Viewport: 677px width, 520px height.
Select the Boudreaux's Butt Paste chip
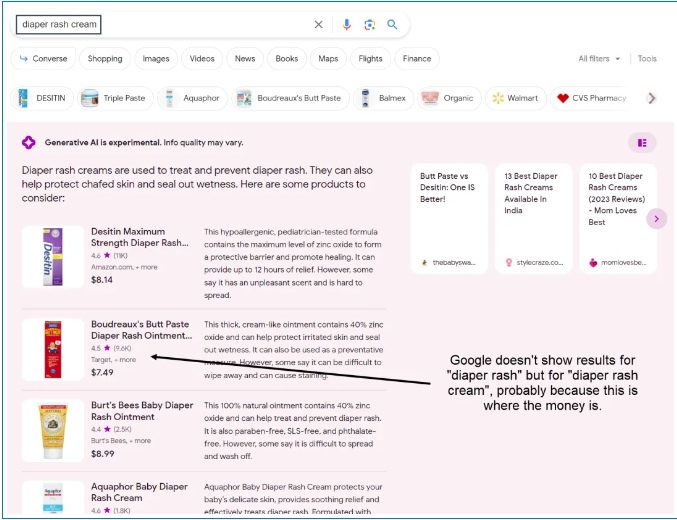pyautogui.click(x=290, y=98)
